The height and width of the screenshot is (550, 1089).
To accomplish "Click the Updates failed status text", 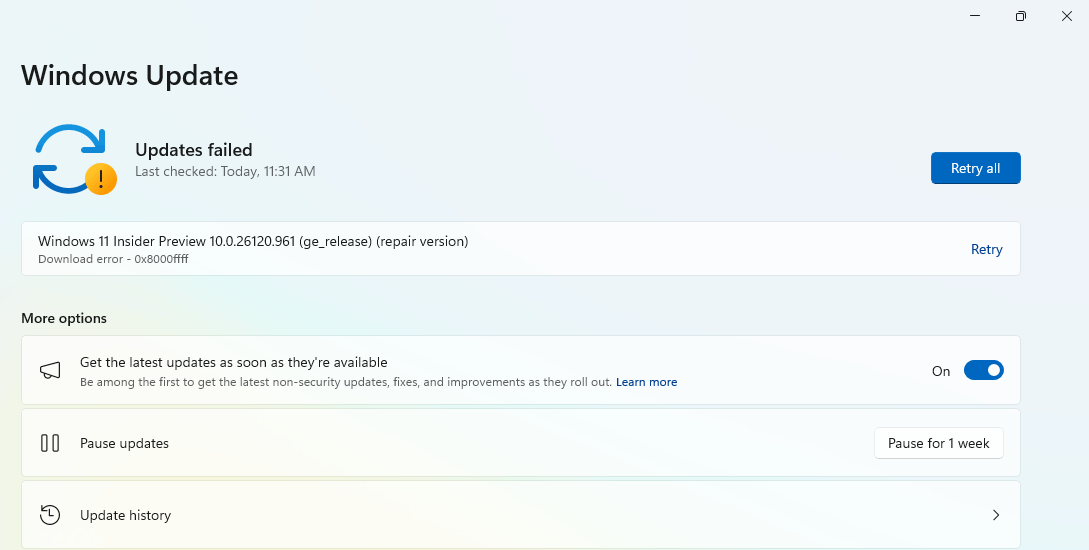I will point(194,150).
